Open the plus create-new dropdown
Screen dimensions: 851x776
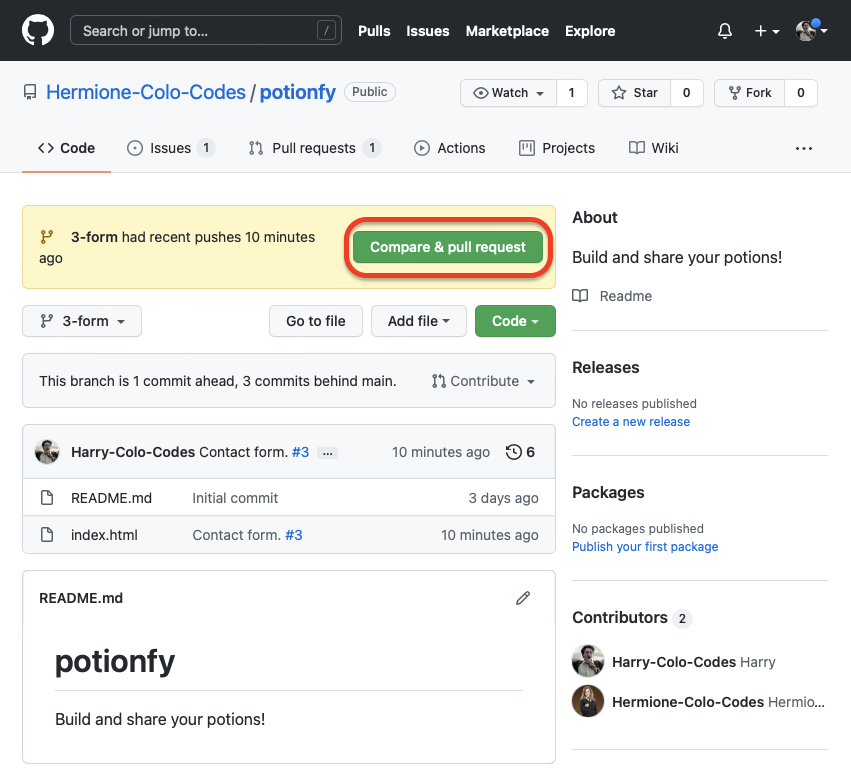click(x=767, y=31)
